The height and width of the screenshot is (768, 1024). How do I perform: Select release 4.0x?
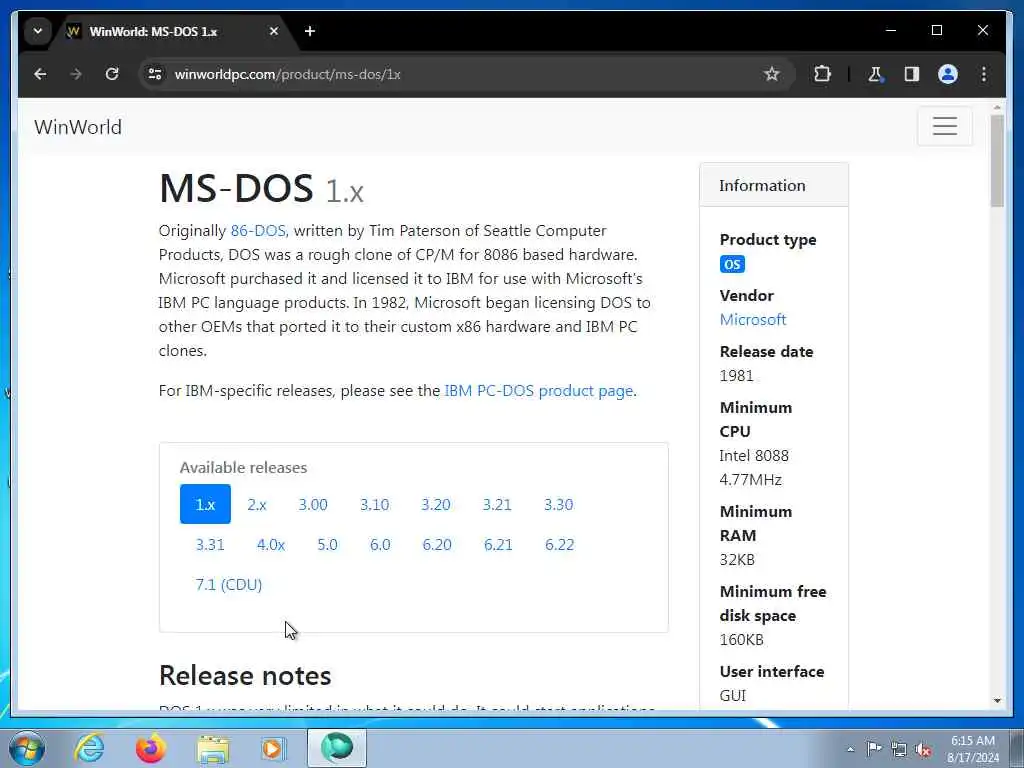pos(271,545)
